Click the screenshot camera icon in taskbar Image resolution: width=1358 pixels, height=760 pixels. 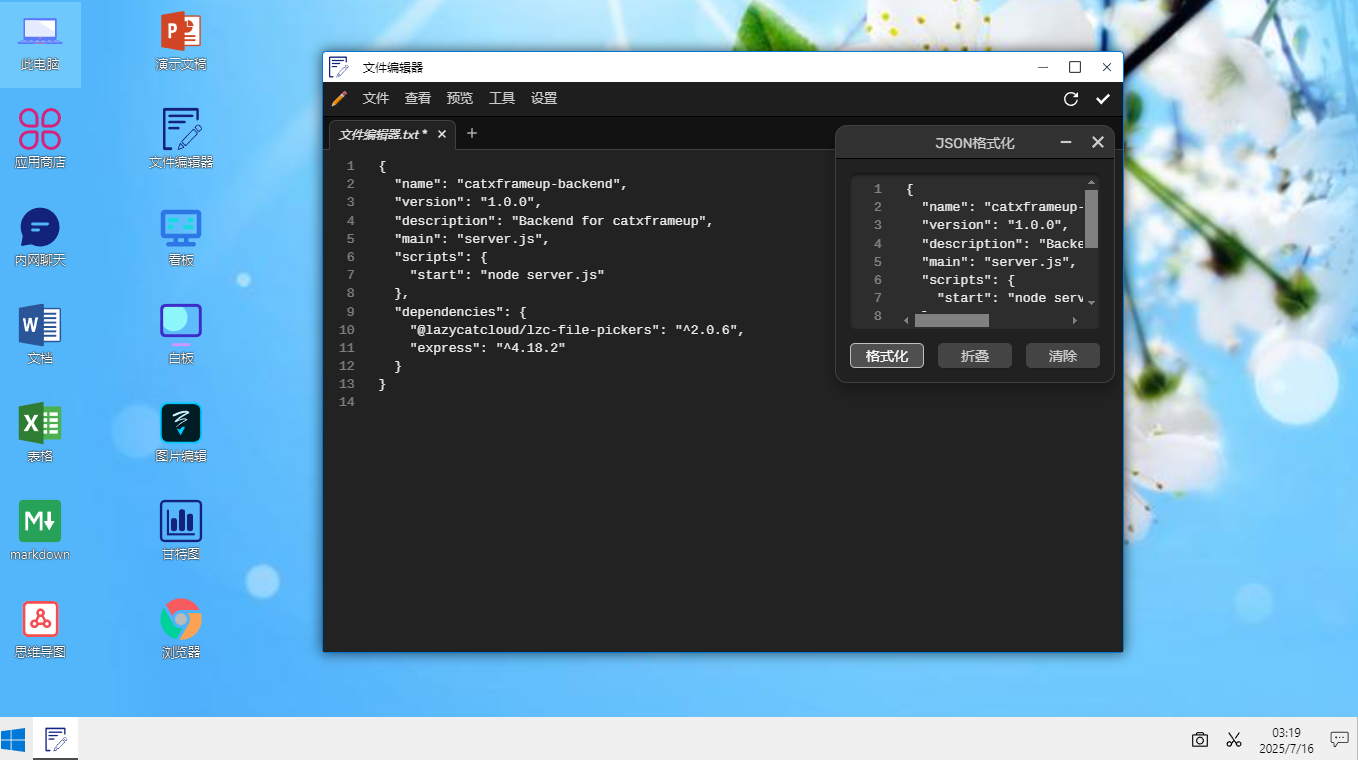tap(1200, 740)
